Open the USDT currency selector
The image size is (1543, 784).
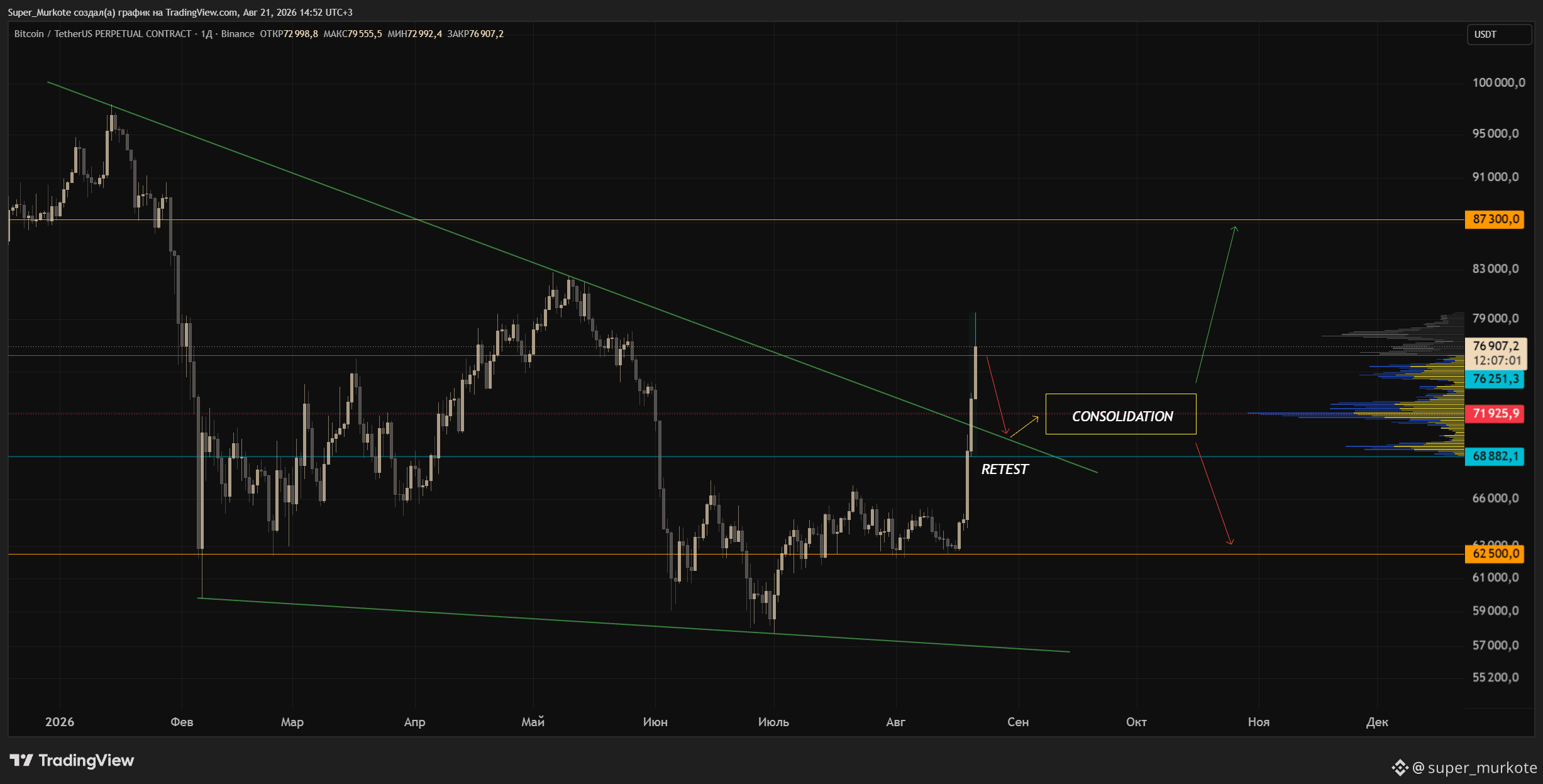pyautogui.click(x=1499, y=35)
